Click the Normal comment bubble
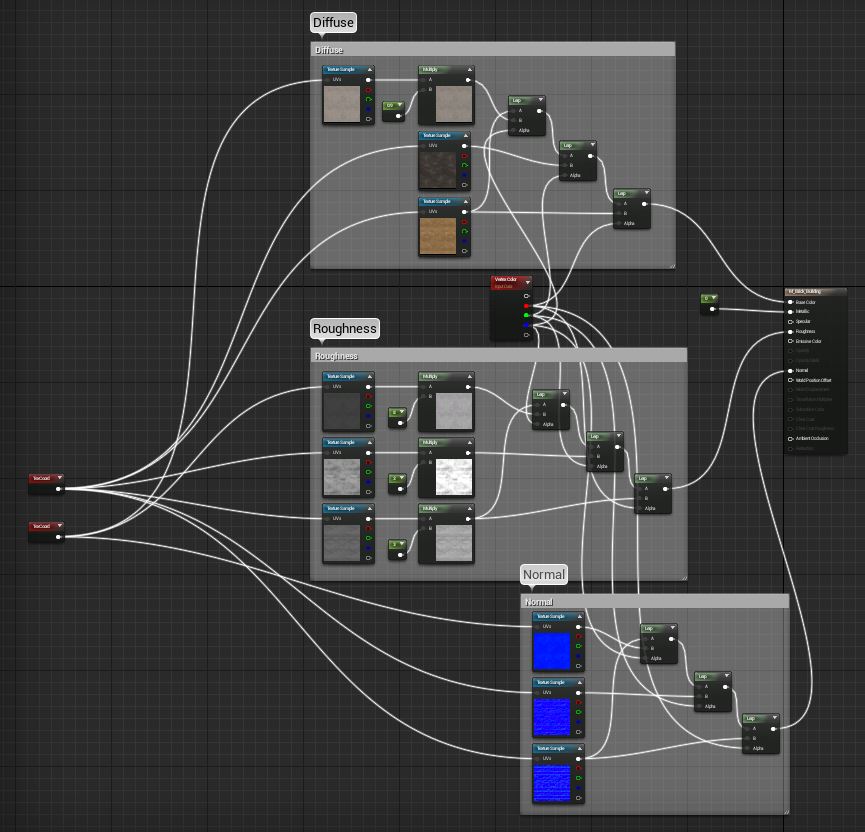The height and width of the screenshot is (832, 865). tap(544, 574)
